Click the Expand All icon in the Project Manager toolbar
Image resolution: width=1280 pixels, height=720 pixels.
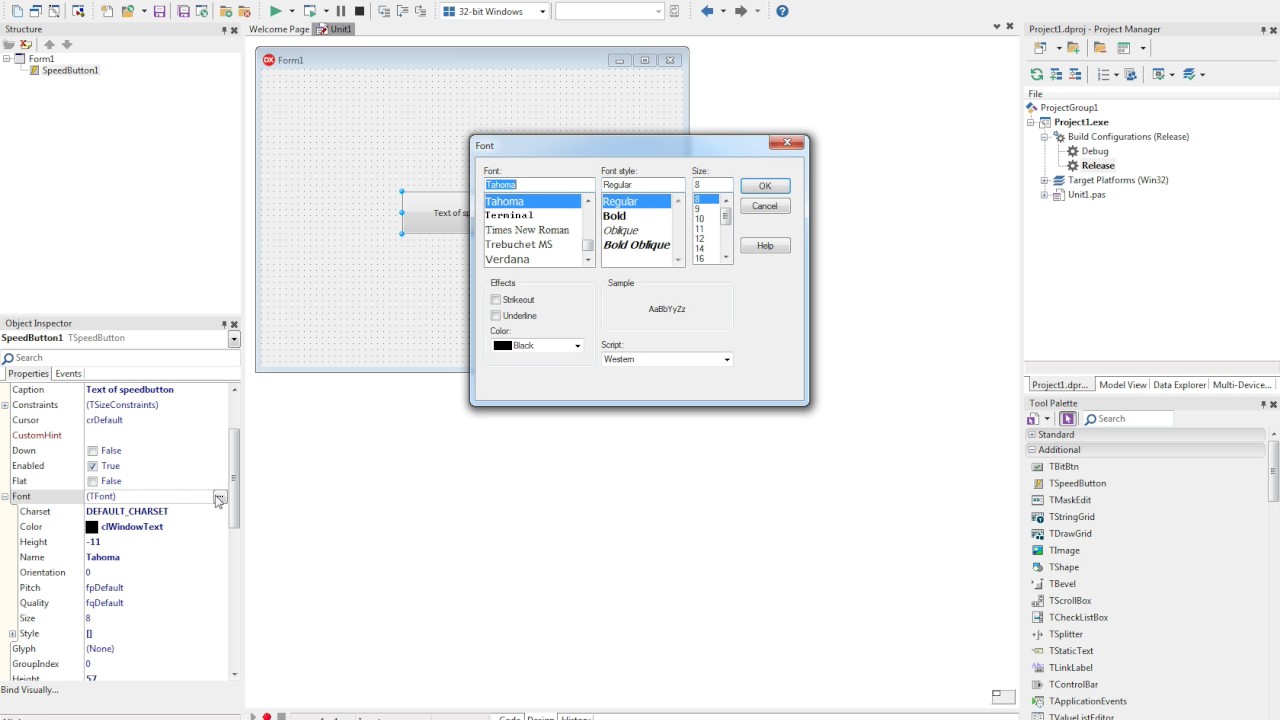pos(1056,74)
